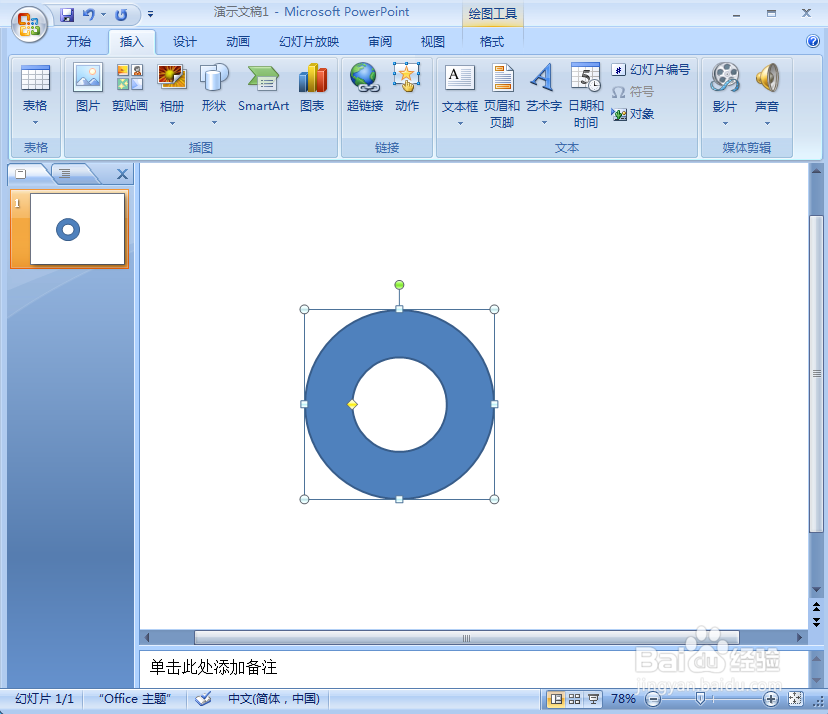The width and height of the screenshot is (828, 714).
Task: Add a 超链接 hyperlink
Action: [365, 88]
